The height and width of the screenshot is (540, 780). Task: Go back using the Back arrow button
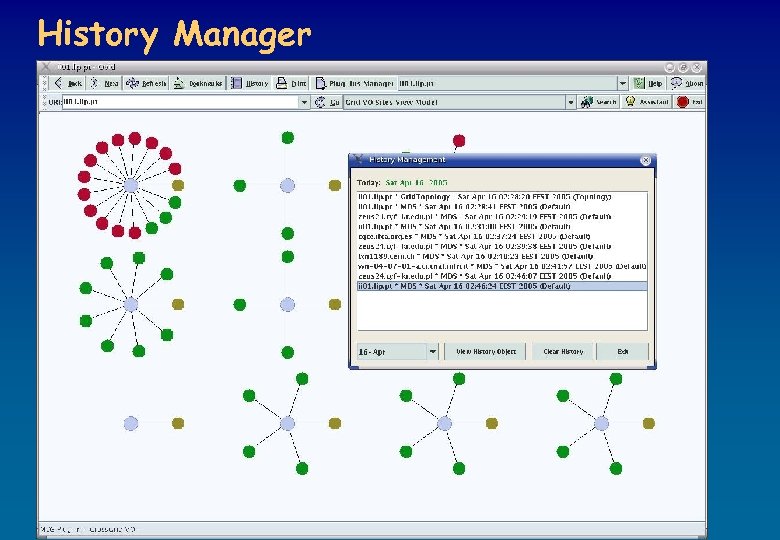point(68,84)
